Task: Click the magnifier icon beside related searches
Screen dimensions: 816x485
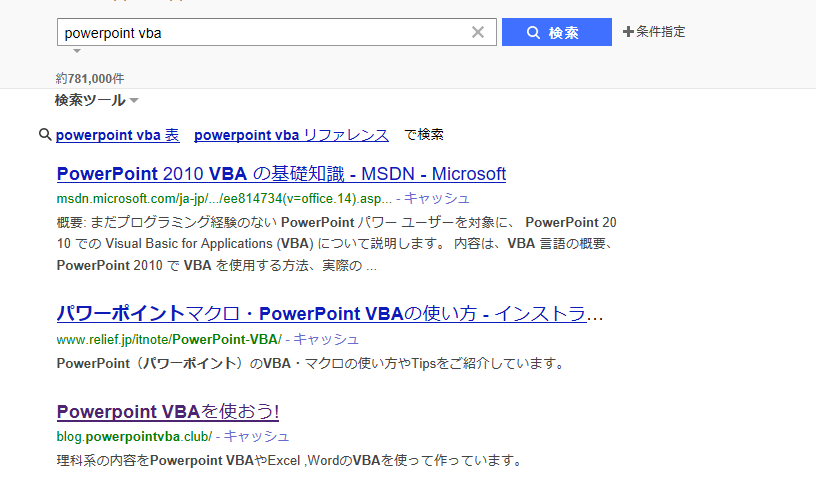Action: click(x=45, y=135)
